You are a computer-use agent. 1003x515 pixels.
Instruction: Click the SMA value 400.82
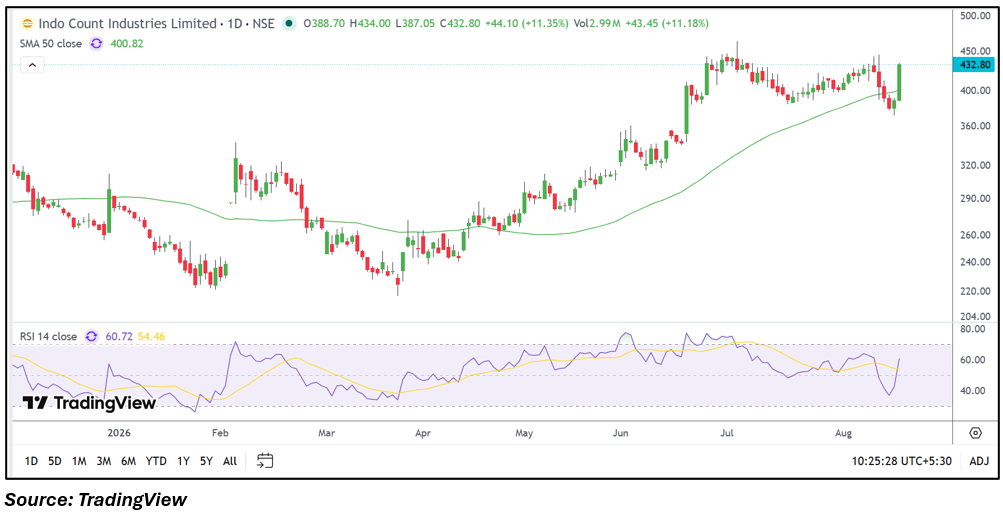click(x=126, y=44)
